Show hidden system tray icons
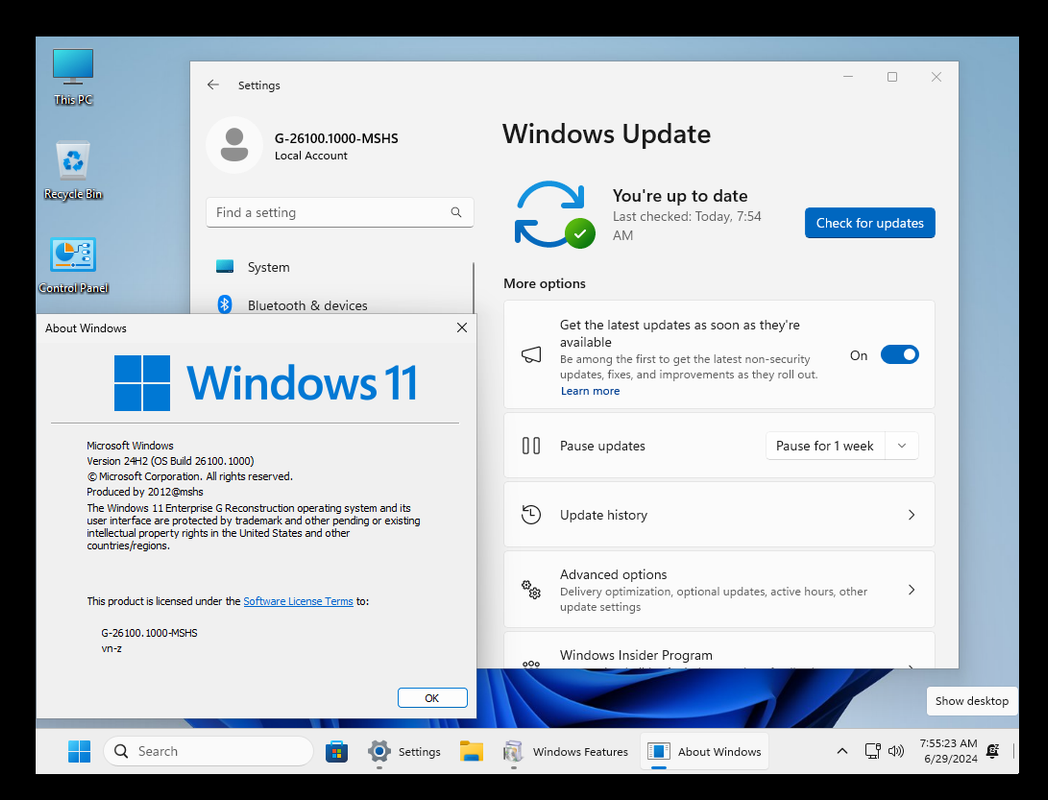This screenshot has width=1048, height=800. (842, 751)
